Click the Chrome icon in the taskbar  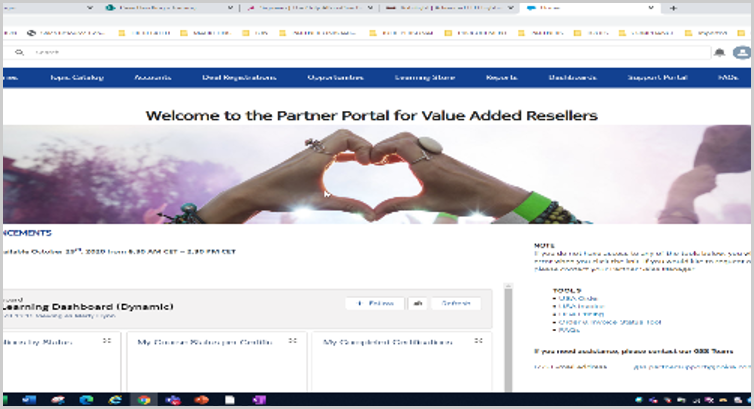(x=143, y=400)
